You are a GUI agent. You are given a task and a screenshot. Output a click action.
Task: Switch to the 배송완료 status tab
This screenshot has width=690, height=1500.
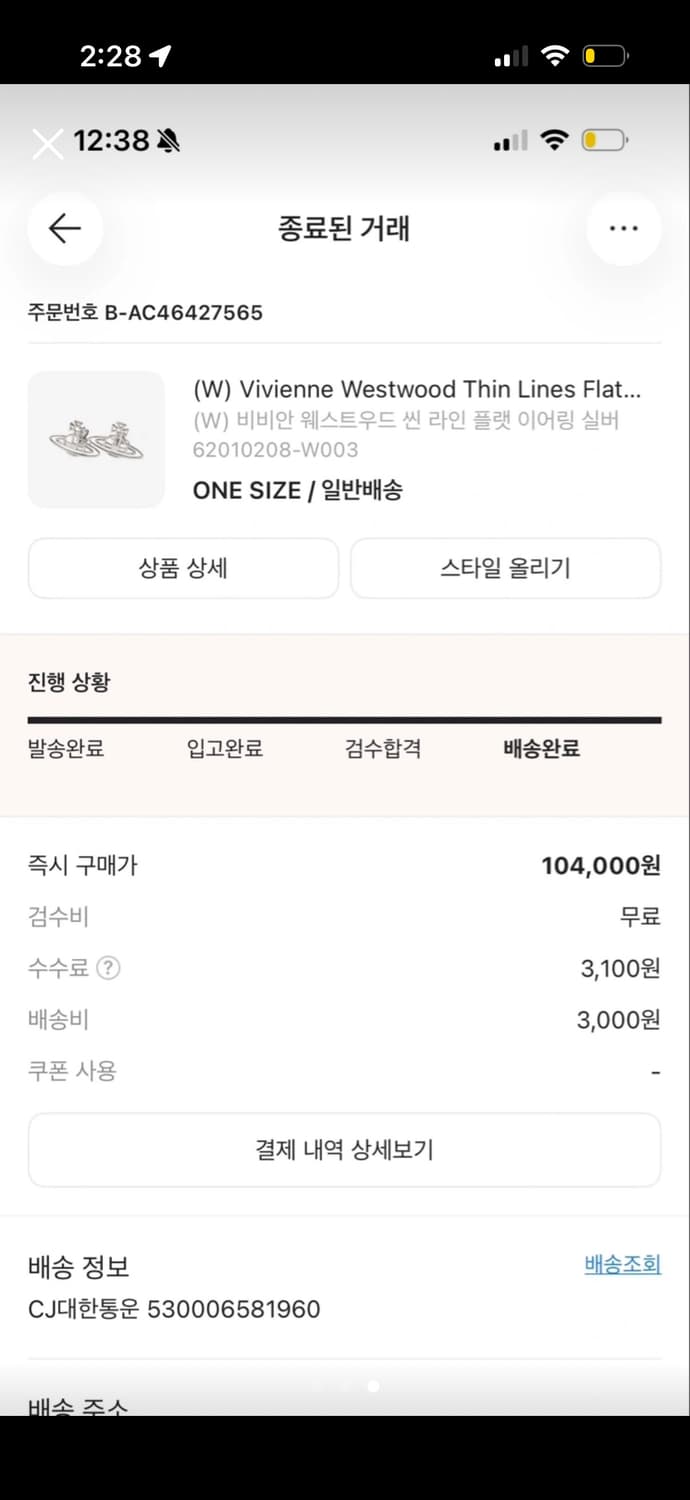coord(540,748)
